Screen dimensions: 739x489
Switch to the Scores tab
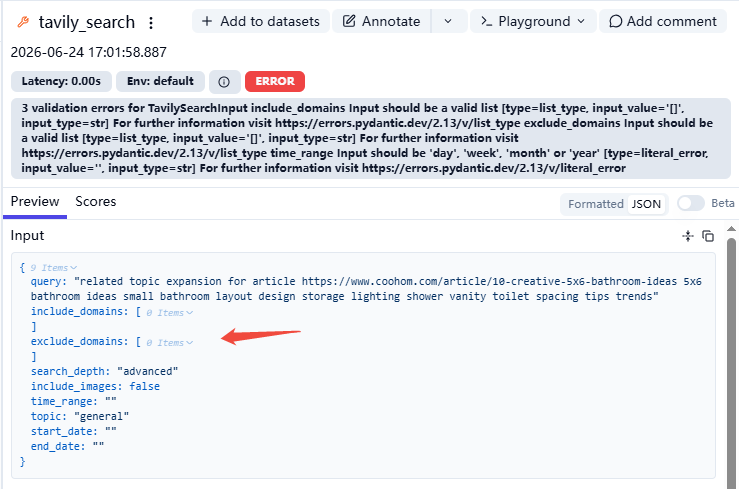click(96, 202)
